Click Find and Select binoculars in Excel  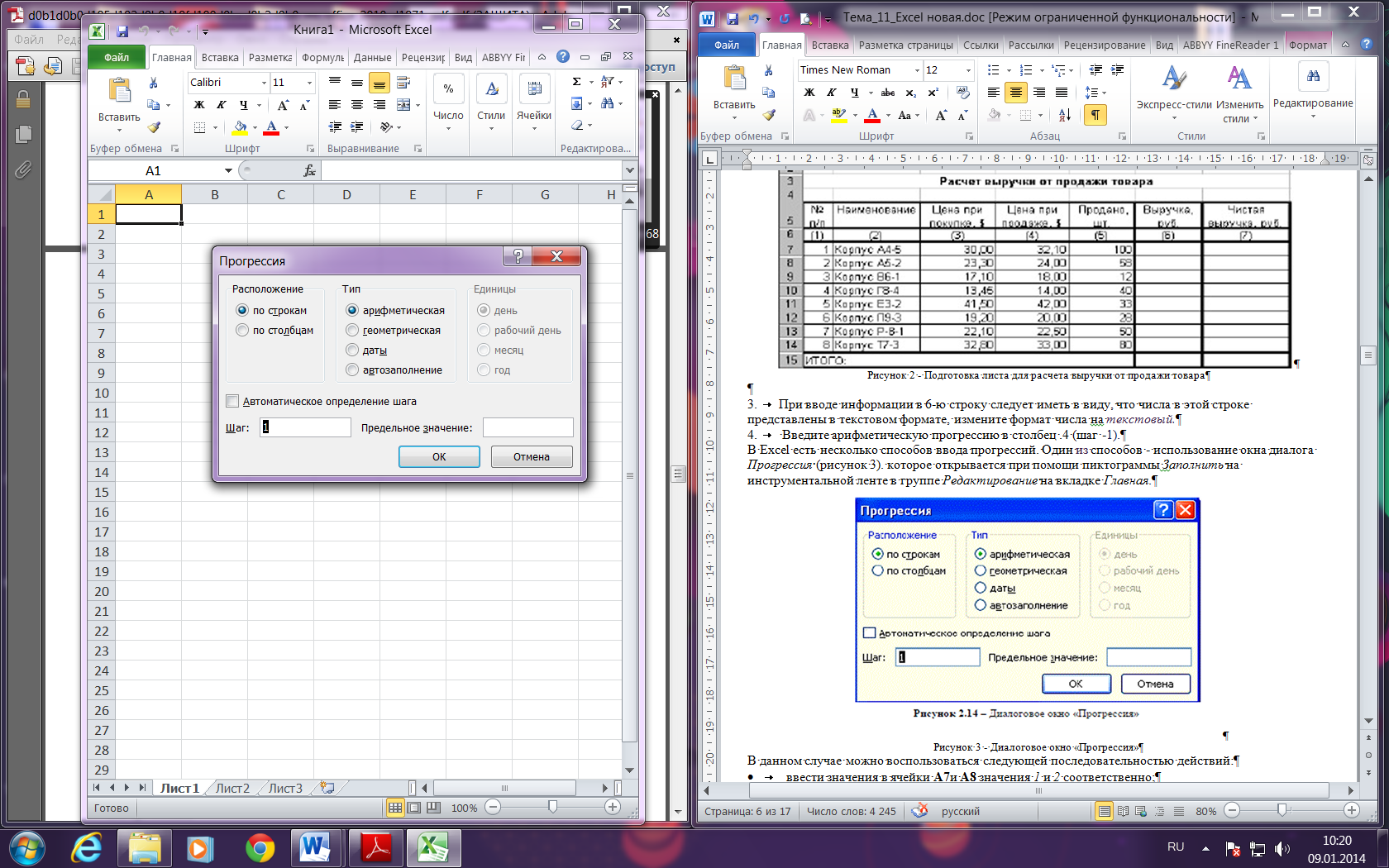(608, 103)
